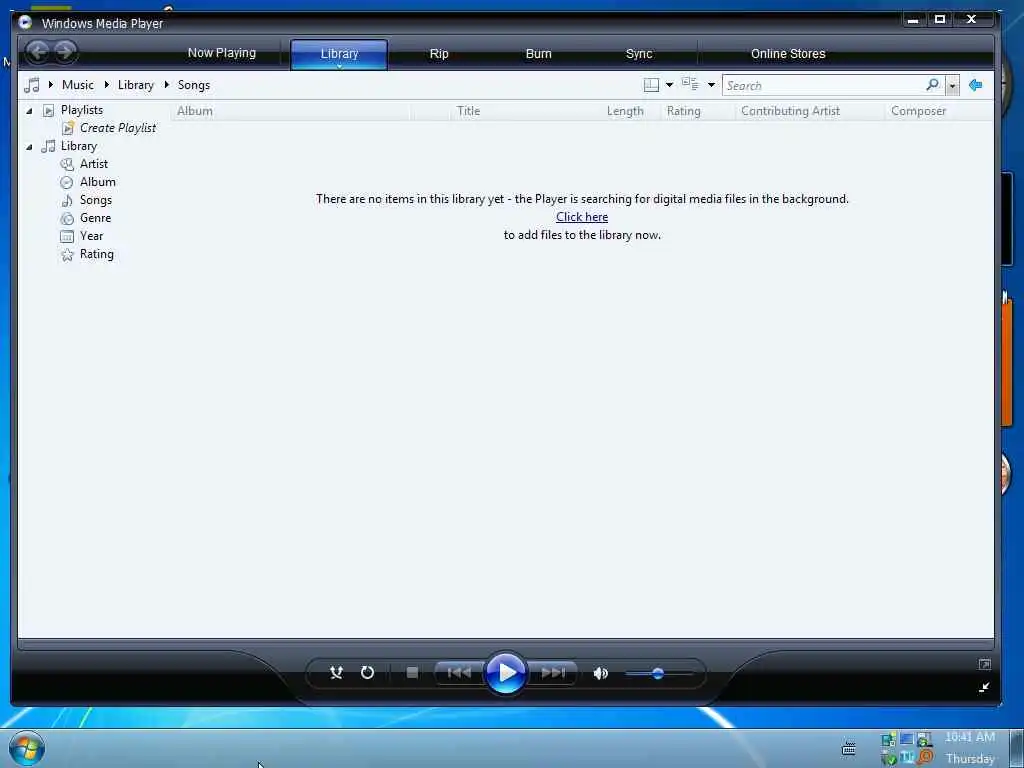Open the Windows Start orb
Viewport: 1024px width, 768px height.
tap(27, 748)
